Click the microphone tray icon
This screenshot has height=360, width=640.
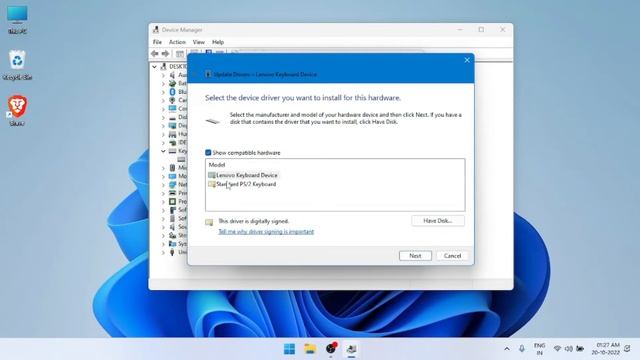(x=522, y=349)
